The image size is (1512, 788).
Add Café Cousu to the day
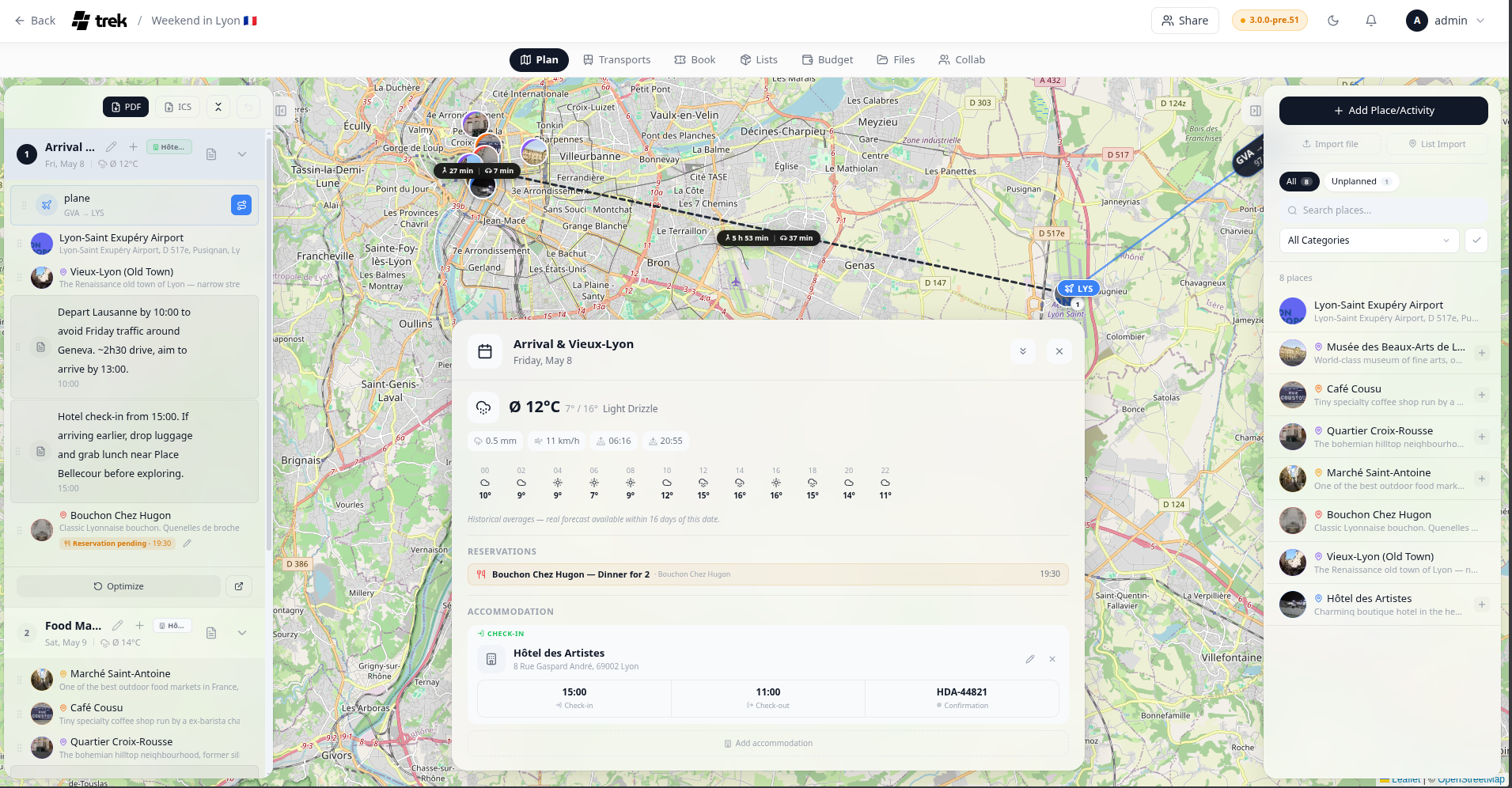pyautogui.click(x=1482, y=395)
